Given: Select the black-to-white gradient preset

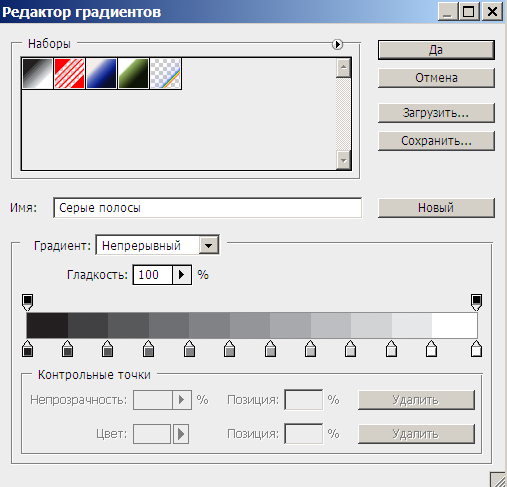Looking at the screenshot, I should pyautogui.click(x=37, y=73).
